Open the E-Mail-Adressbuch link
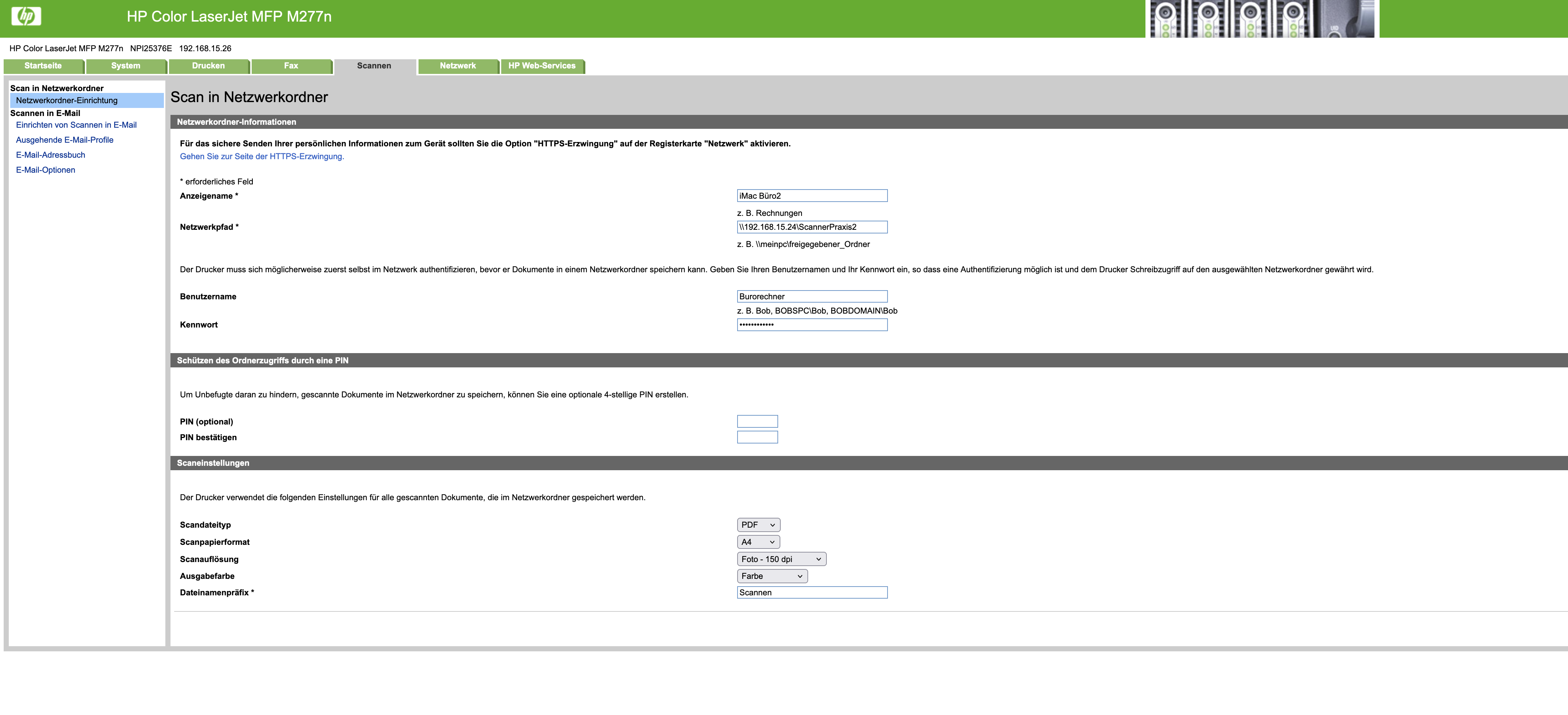 coord(50,155)
